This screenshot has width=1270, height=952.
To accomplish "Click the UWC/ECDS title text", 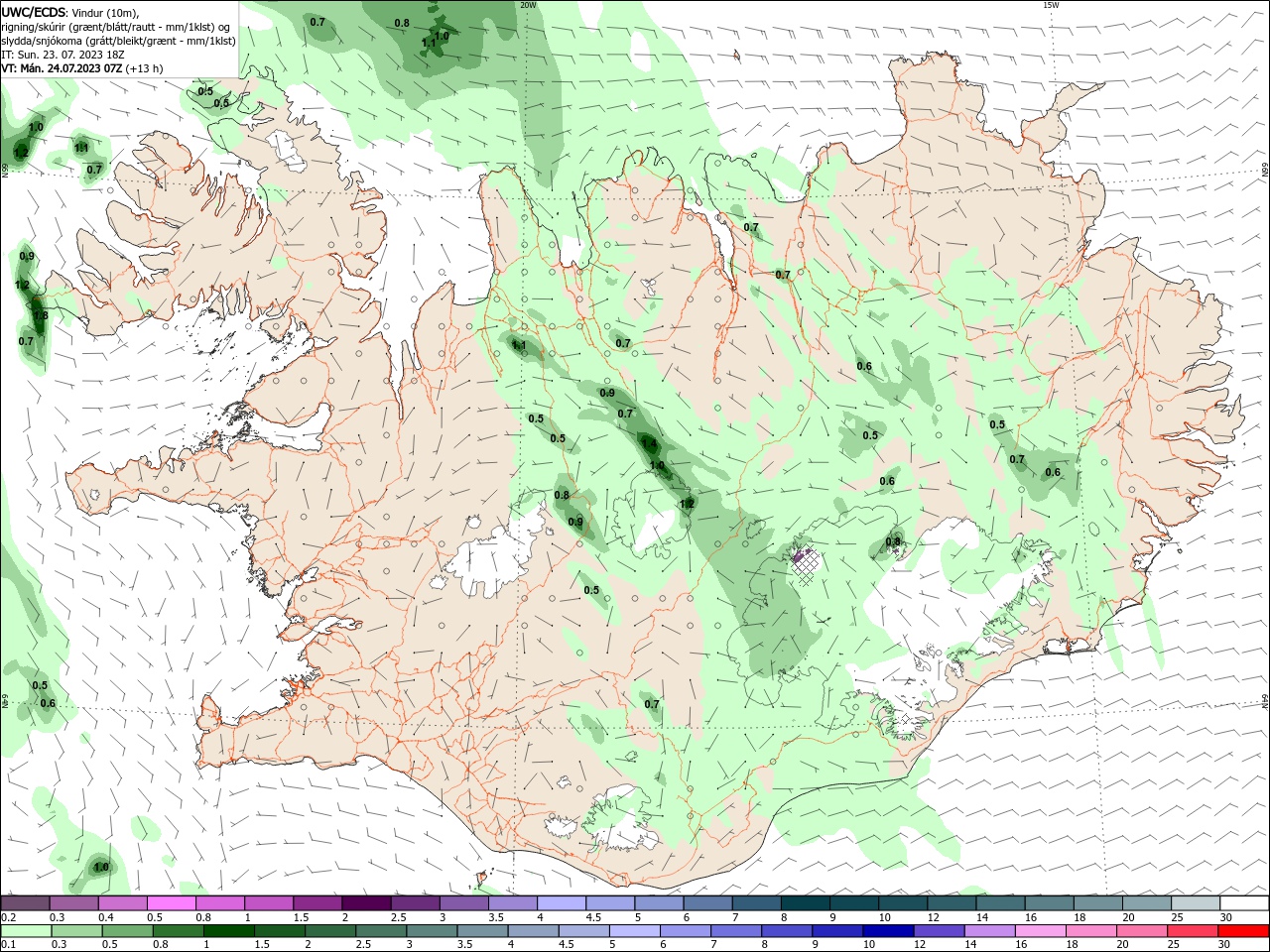I will point(34,12).
